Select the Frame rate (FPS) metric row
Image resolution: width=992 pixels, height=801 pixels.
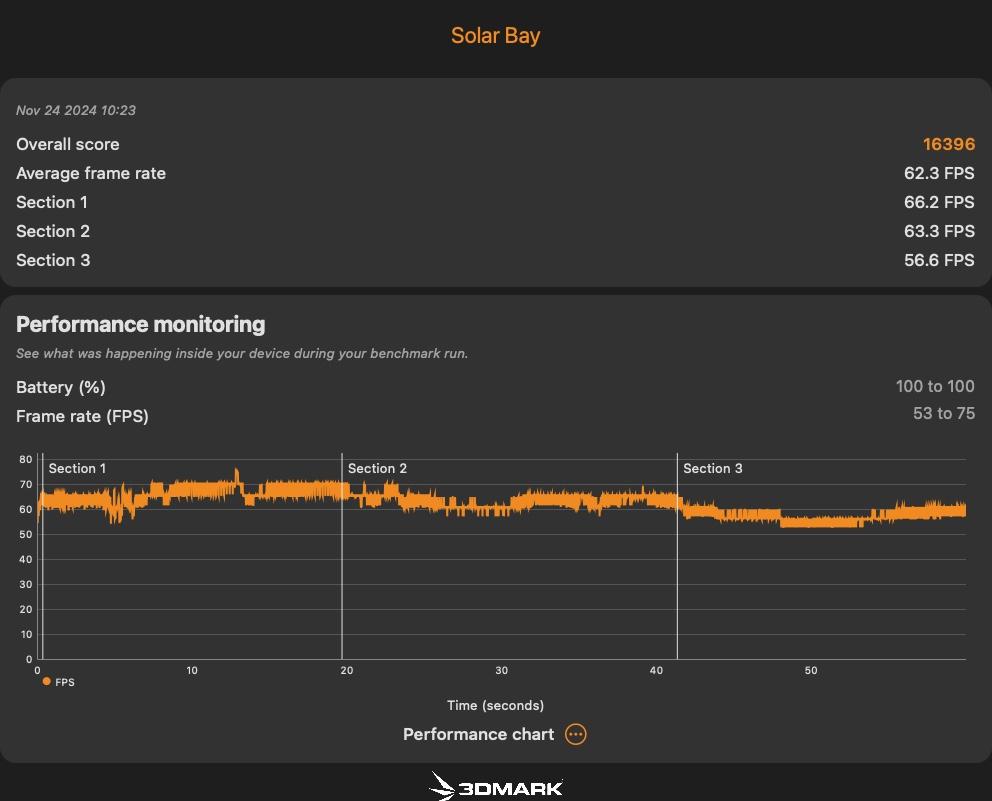pyautogui.click(x=495, y=415)
